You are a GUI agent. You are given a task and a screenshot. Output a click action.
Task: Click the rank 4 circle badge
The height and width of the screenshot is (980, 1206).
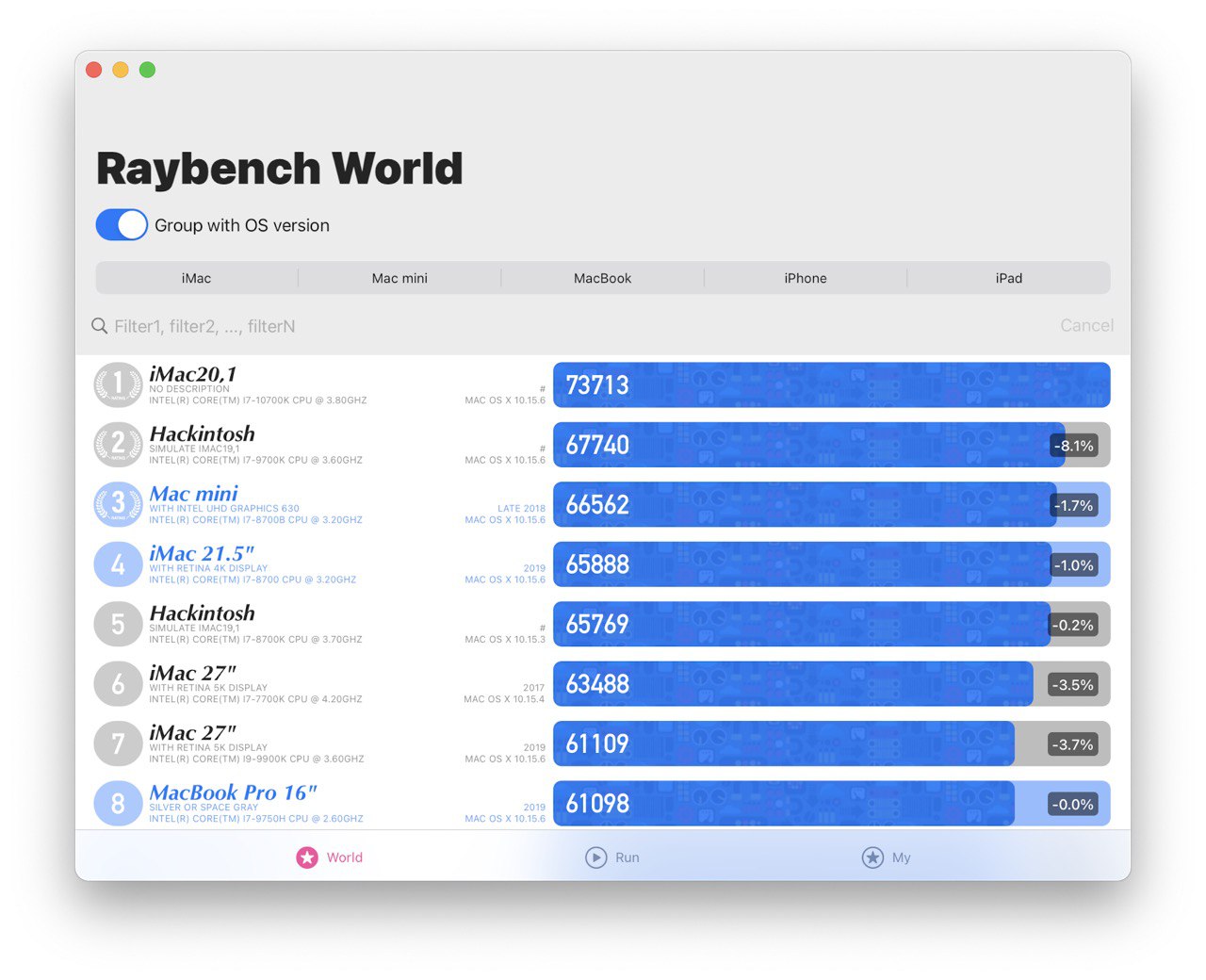click(x=118, y=564)
